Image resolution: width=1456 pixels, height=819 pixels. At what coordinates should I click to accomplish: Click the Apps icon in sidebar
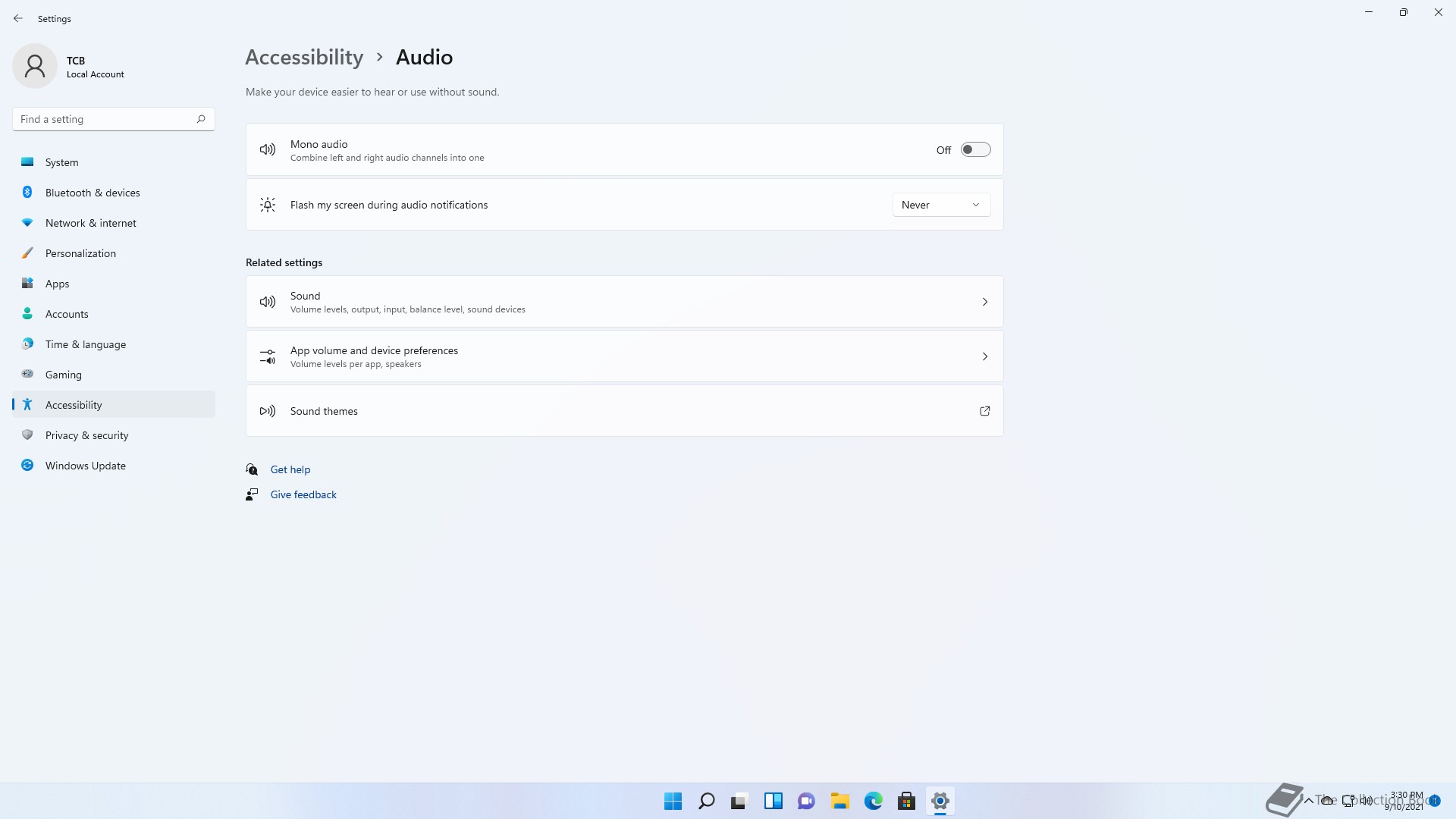click(x=27, y=283)
